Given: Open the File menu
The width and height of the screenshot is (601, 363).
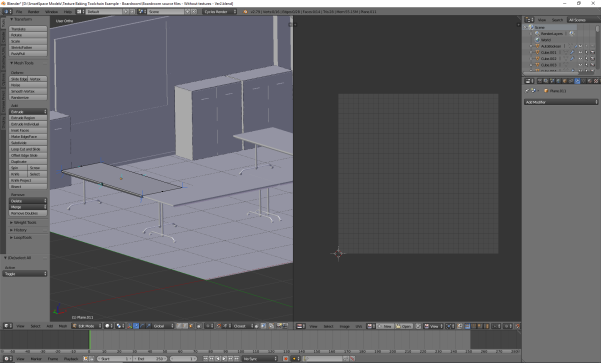Looking at the screenshot, I should (19, 11).
